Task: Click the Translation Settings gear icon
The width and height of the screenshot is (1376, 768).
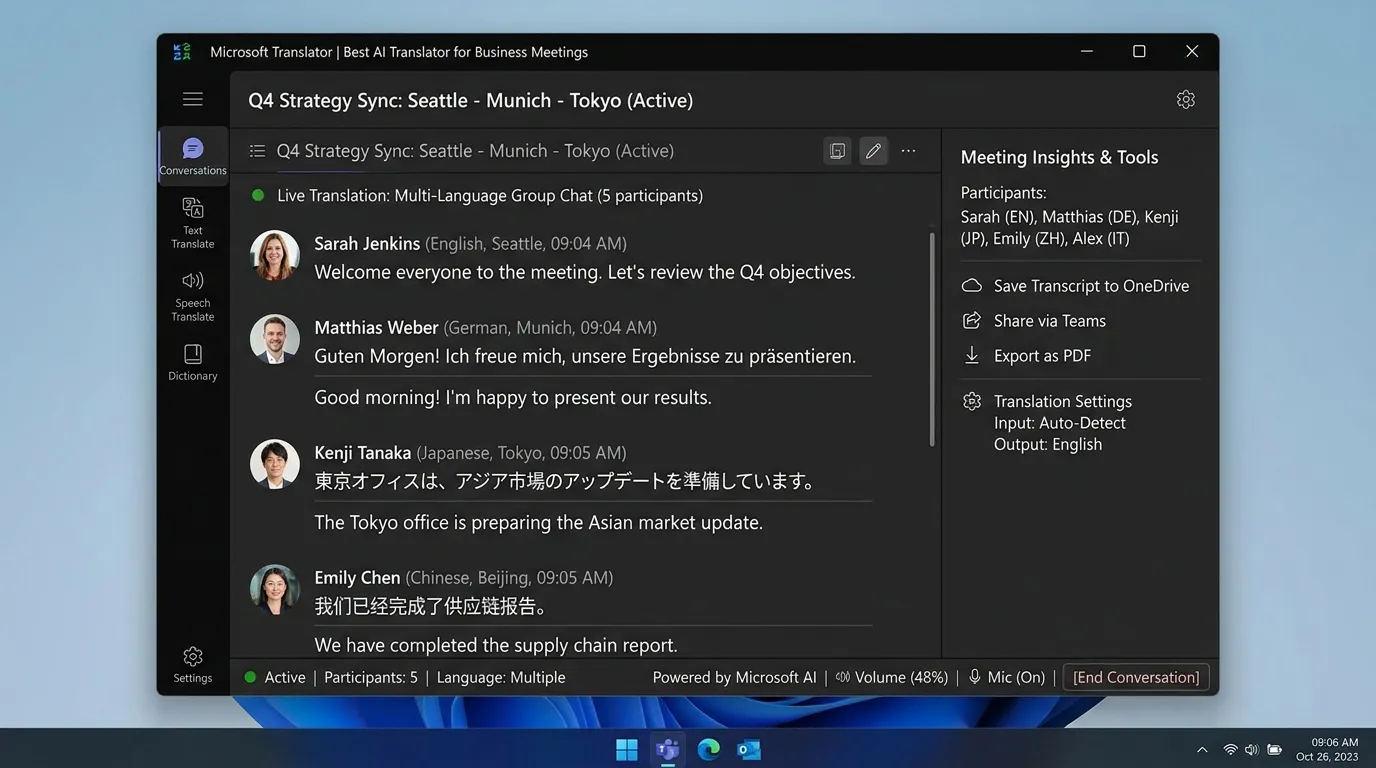Action: [x=972, y=401]
